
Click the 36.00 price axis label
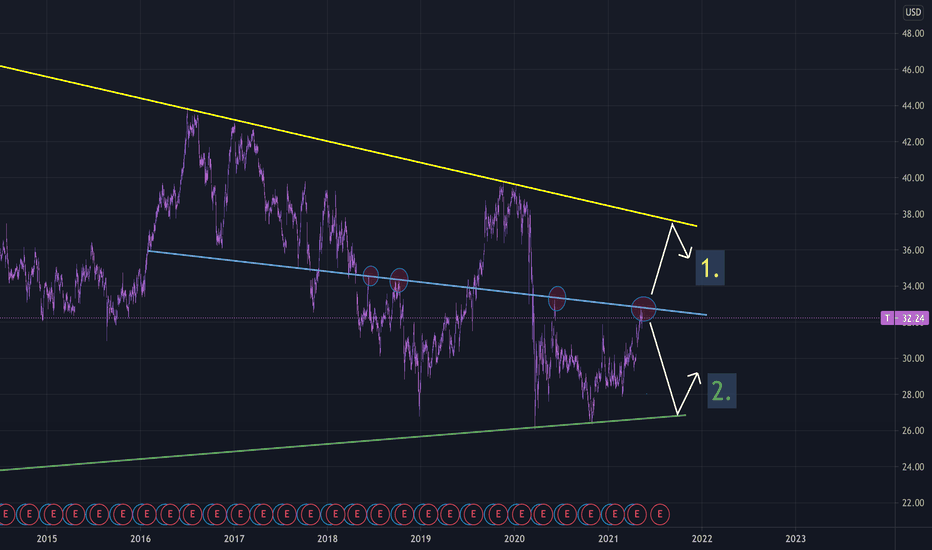pos(913,250)
